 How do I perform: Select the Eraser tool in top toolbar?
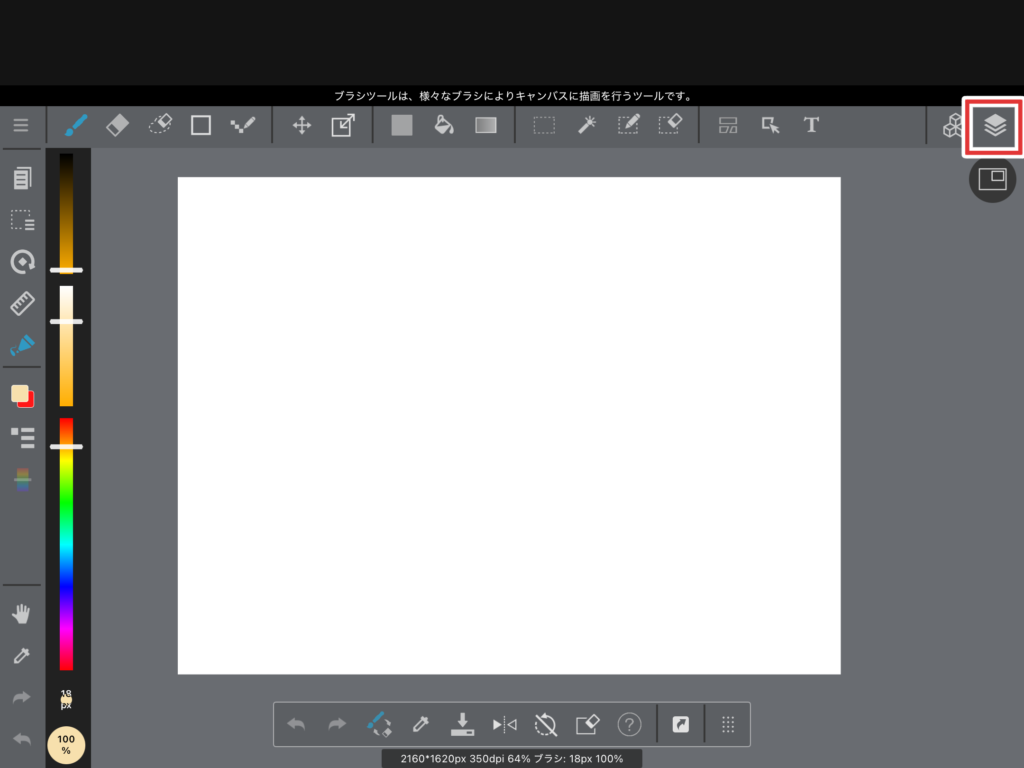pos(117,125)
